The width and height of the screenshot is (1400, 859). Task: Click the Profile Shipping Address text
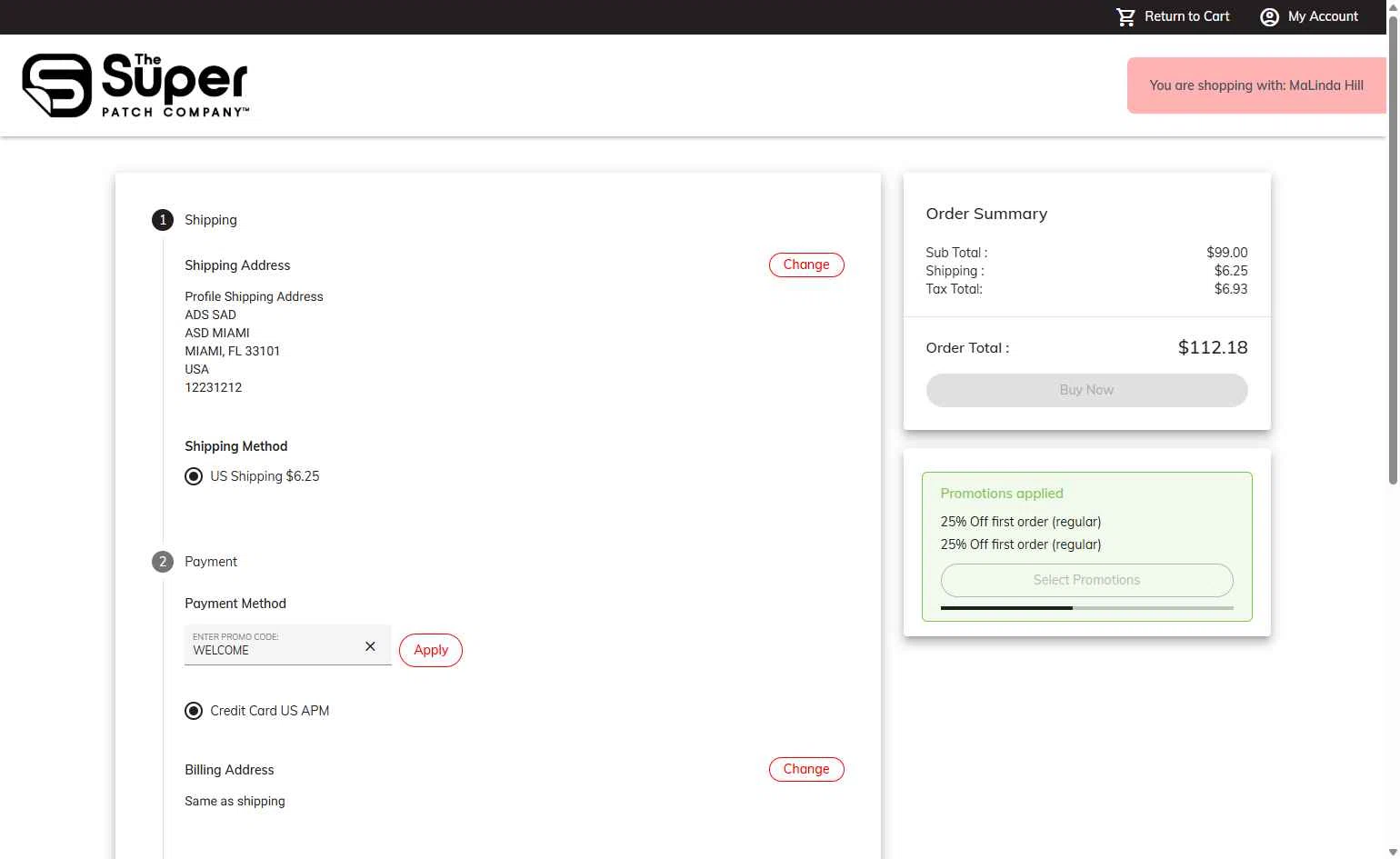[x=254, y=296]
